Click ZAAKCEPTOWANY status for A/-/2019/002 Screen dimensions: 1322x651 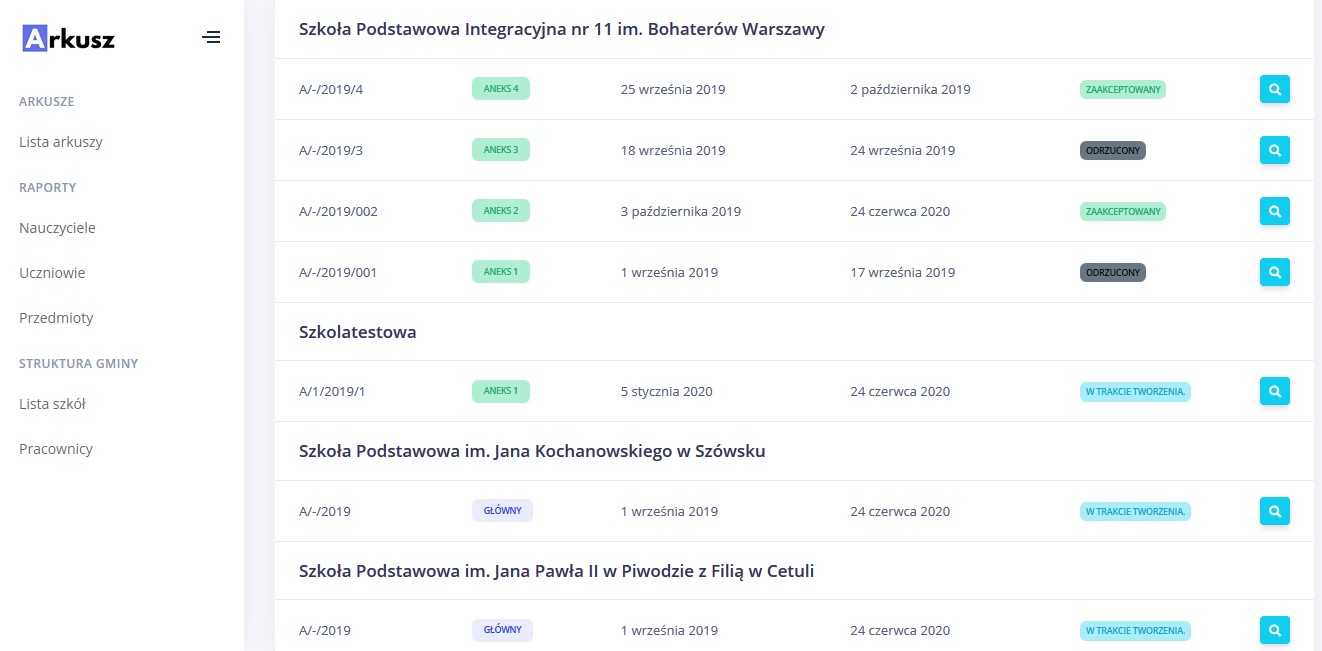coord(1122,211)
